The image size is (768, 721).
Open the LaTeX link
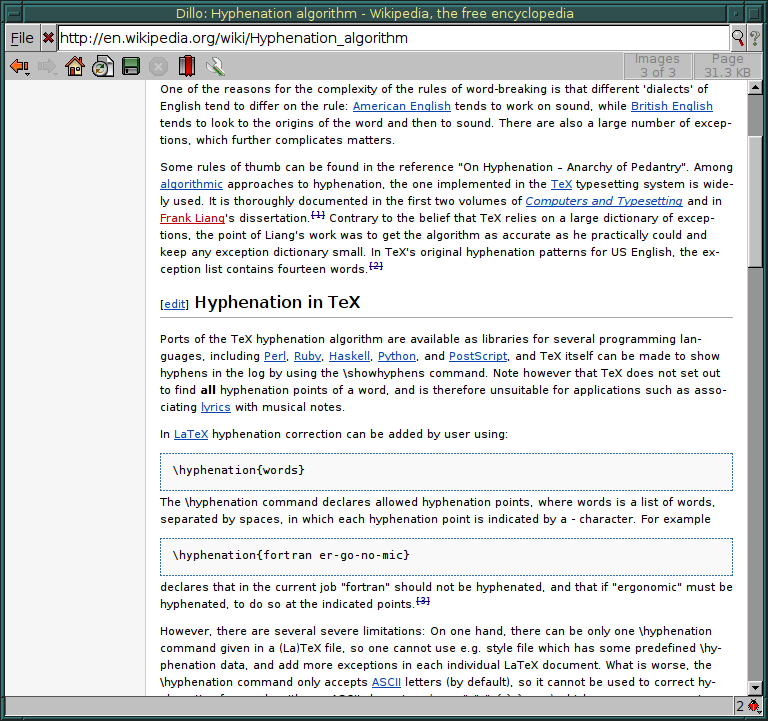click(x=191, y=434)
